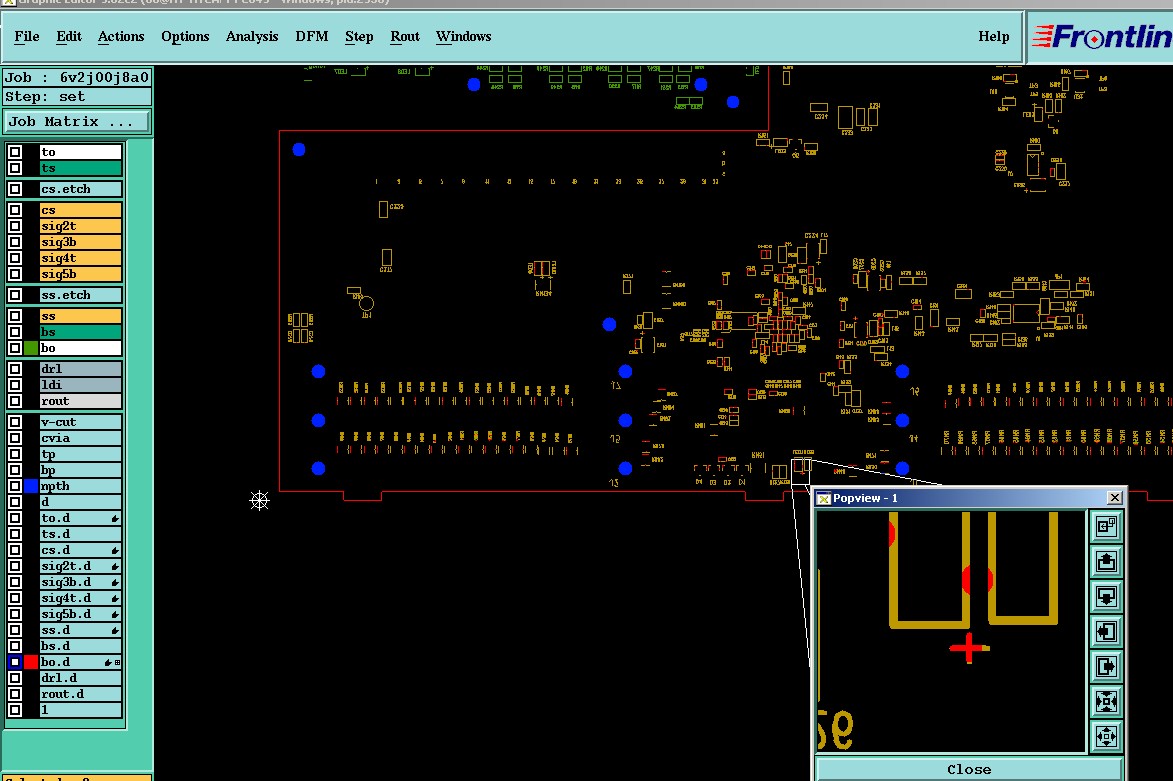Open the File menu

point(27,37)
